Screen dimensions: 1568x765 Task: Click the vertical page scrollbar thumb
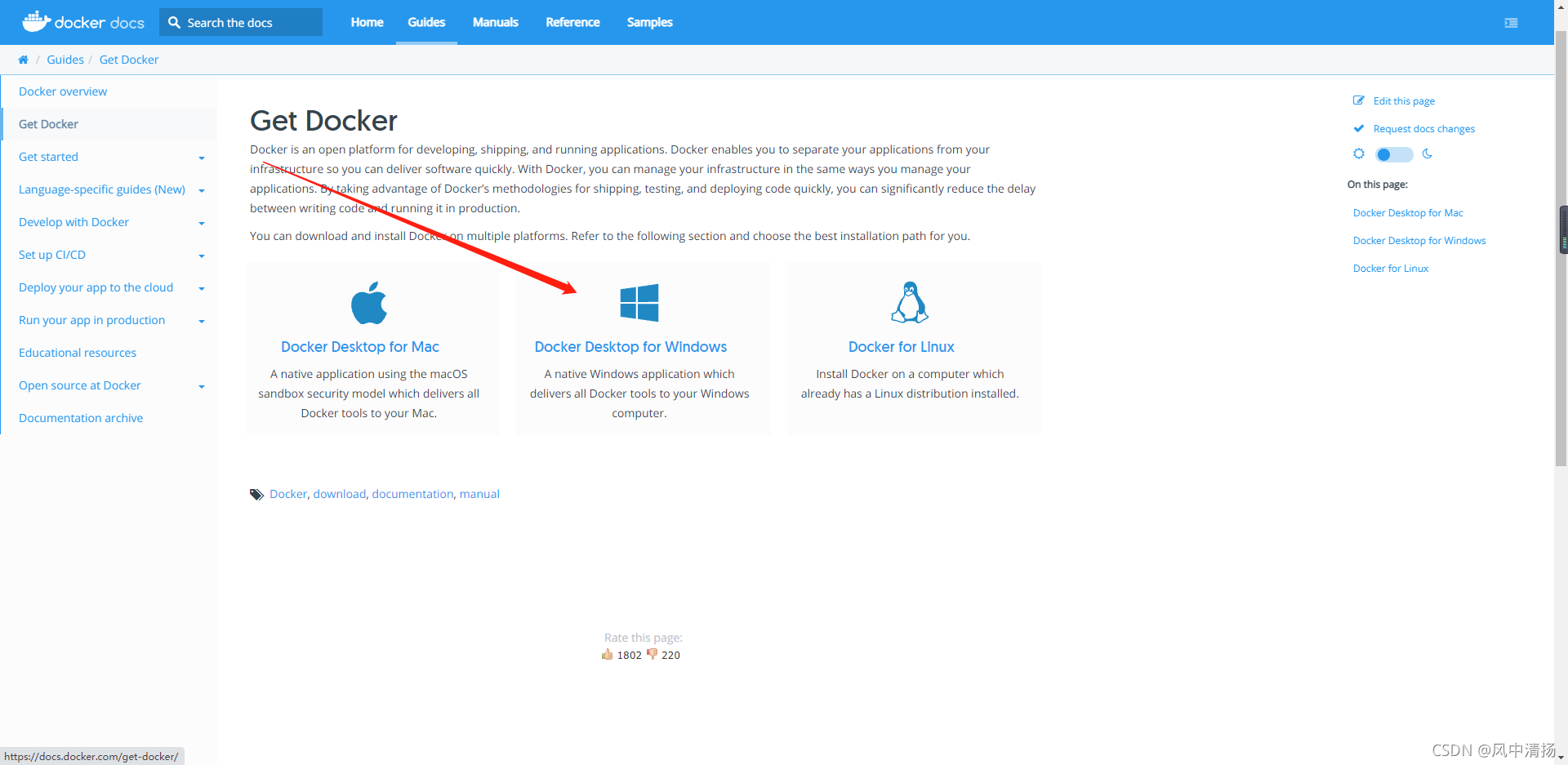[x=1561, y=249]
